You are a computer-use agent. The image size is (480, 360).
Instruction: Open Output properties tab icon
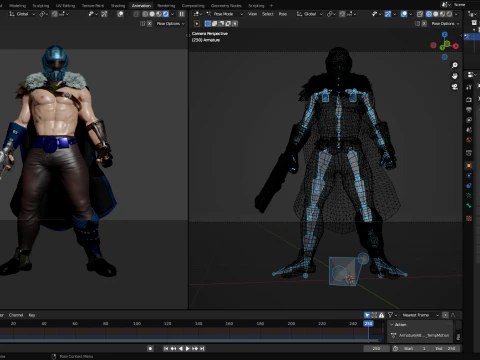pyautogui.click(x=469, y=110)
